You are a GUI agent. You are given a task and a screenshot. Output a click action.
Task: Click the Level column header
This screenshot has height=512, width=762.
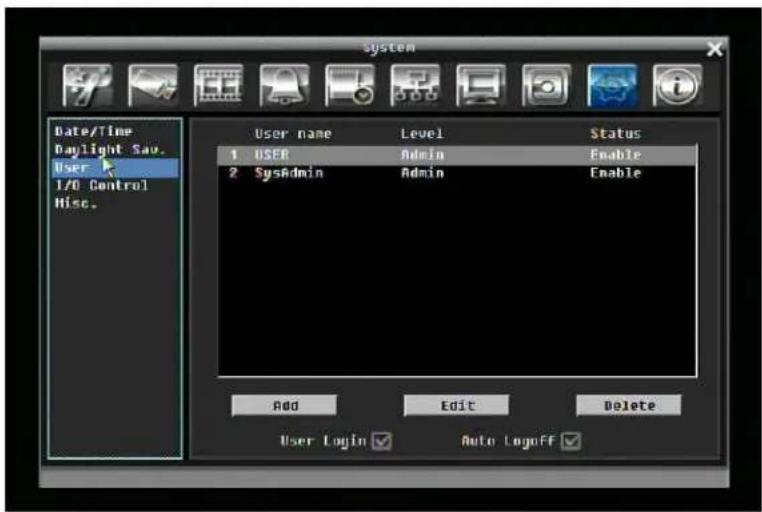click(x=422, y=134)
